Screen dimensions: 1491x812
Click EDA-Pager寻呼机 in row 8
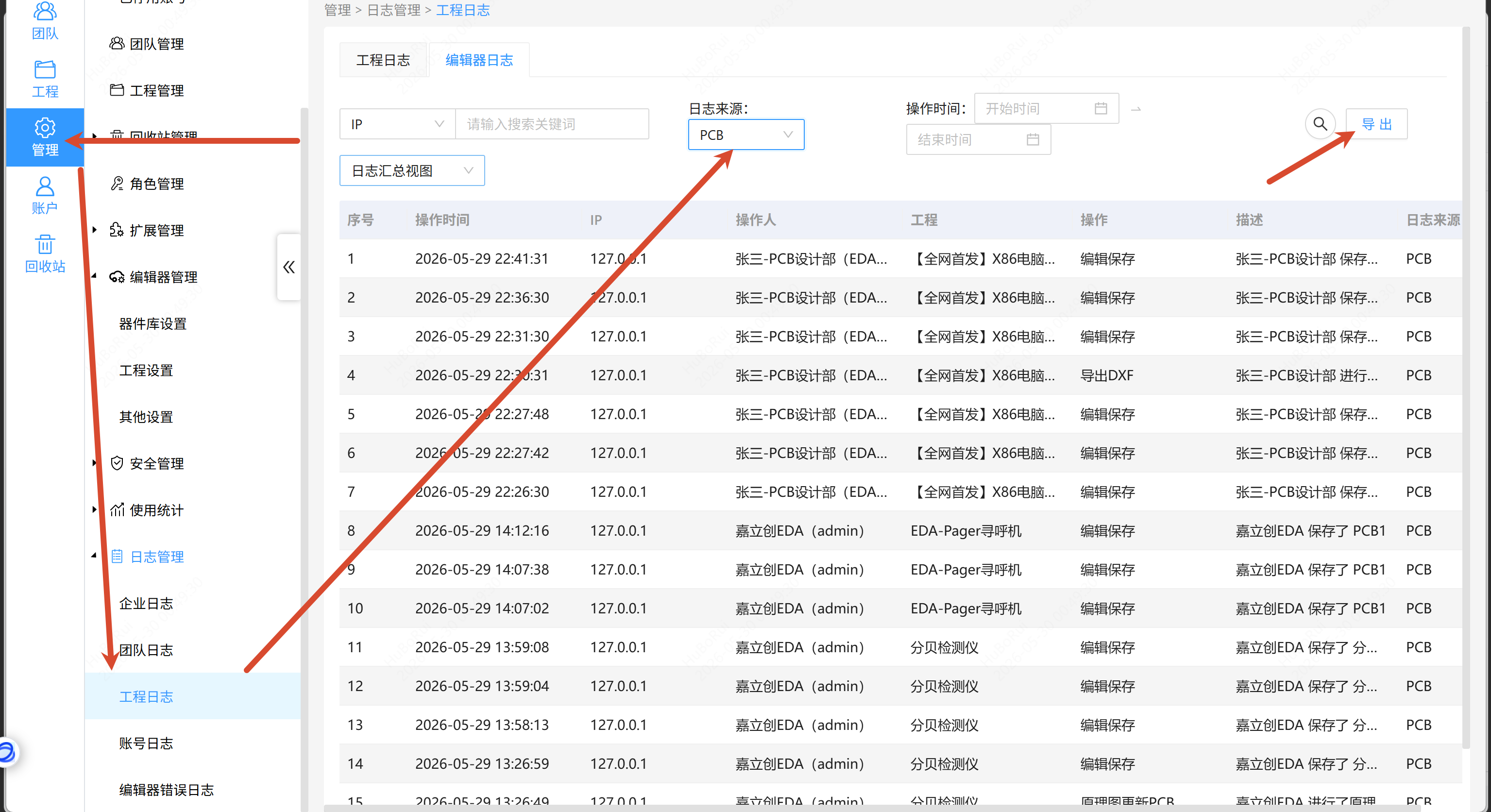pyautogui.click(x=966, y=531)
